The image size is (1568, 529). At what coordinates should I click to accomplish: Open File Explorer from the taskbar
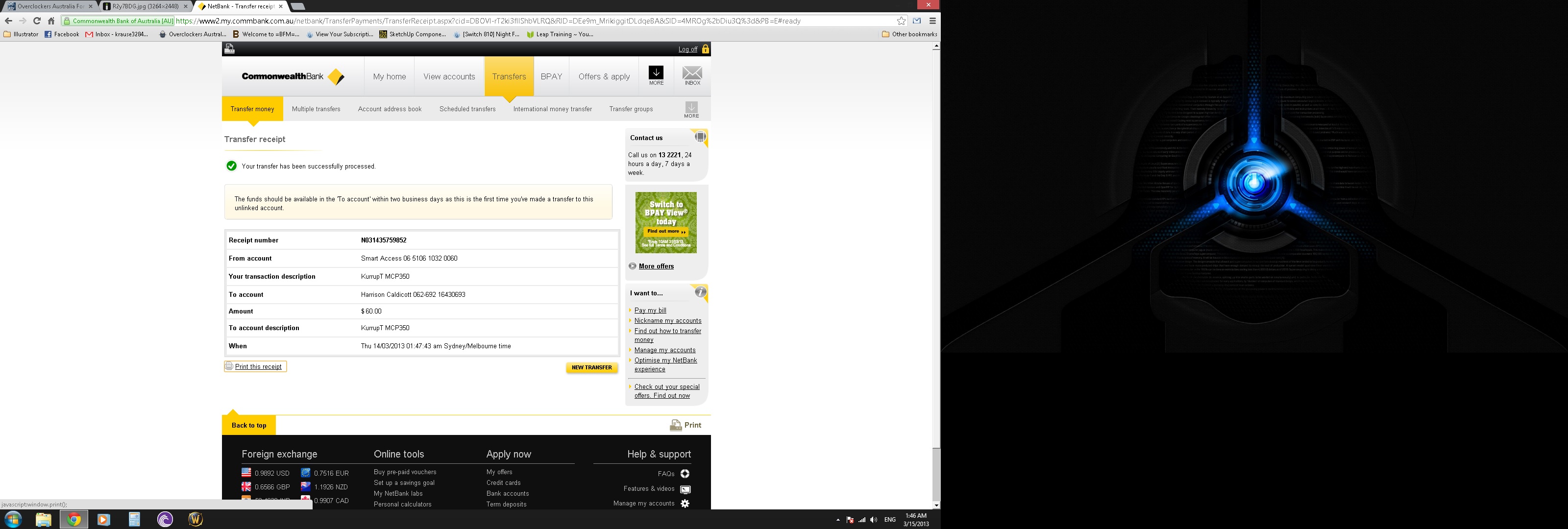(x=43, y=519)
